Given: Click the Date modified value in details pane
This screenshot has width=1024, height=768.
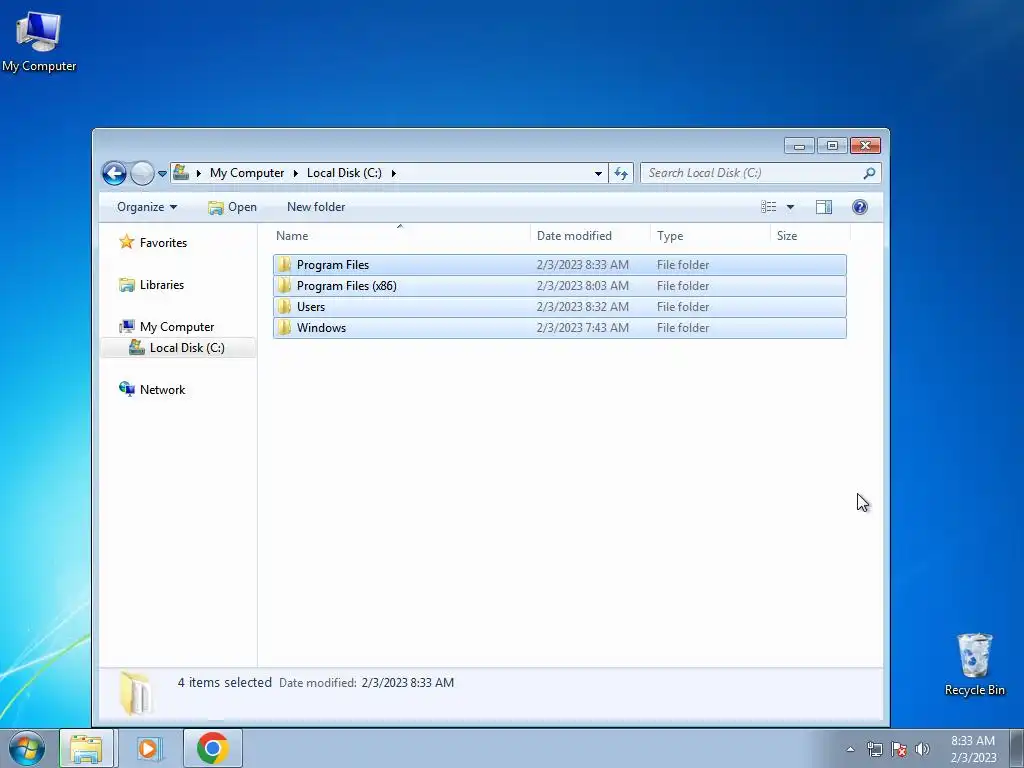Looking at the screenshot, I should (408, 682).
